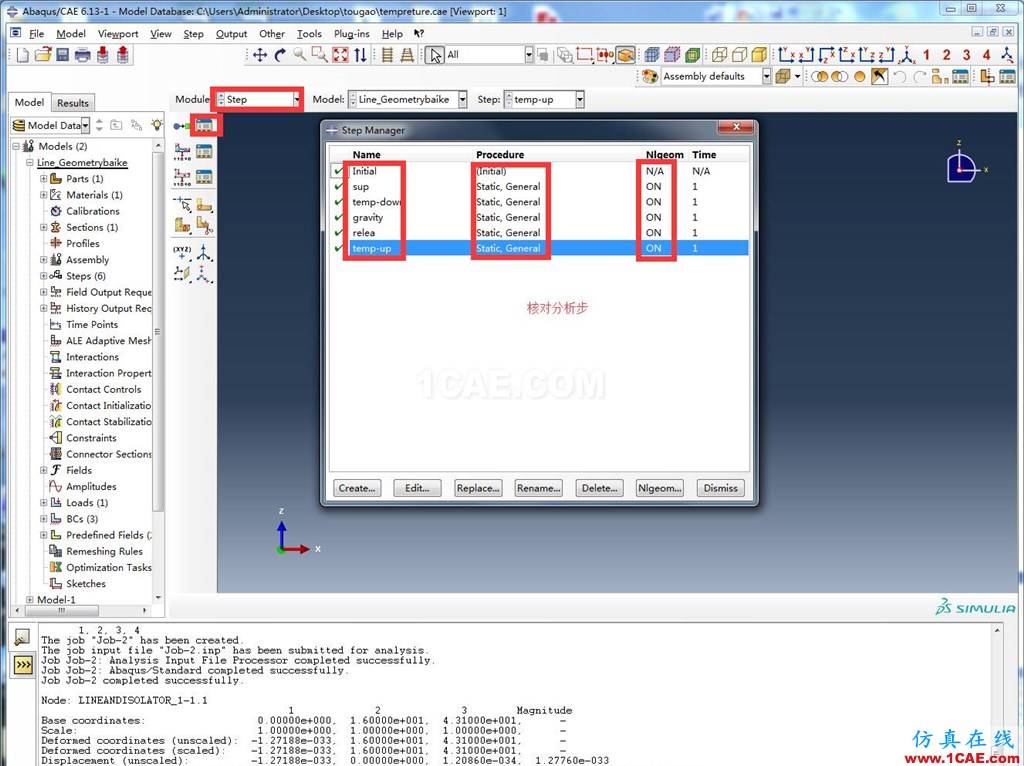Click the Nlgeom... button in Step Manager
1024x766 pixels.
pos(660,488)
